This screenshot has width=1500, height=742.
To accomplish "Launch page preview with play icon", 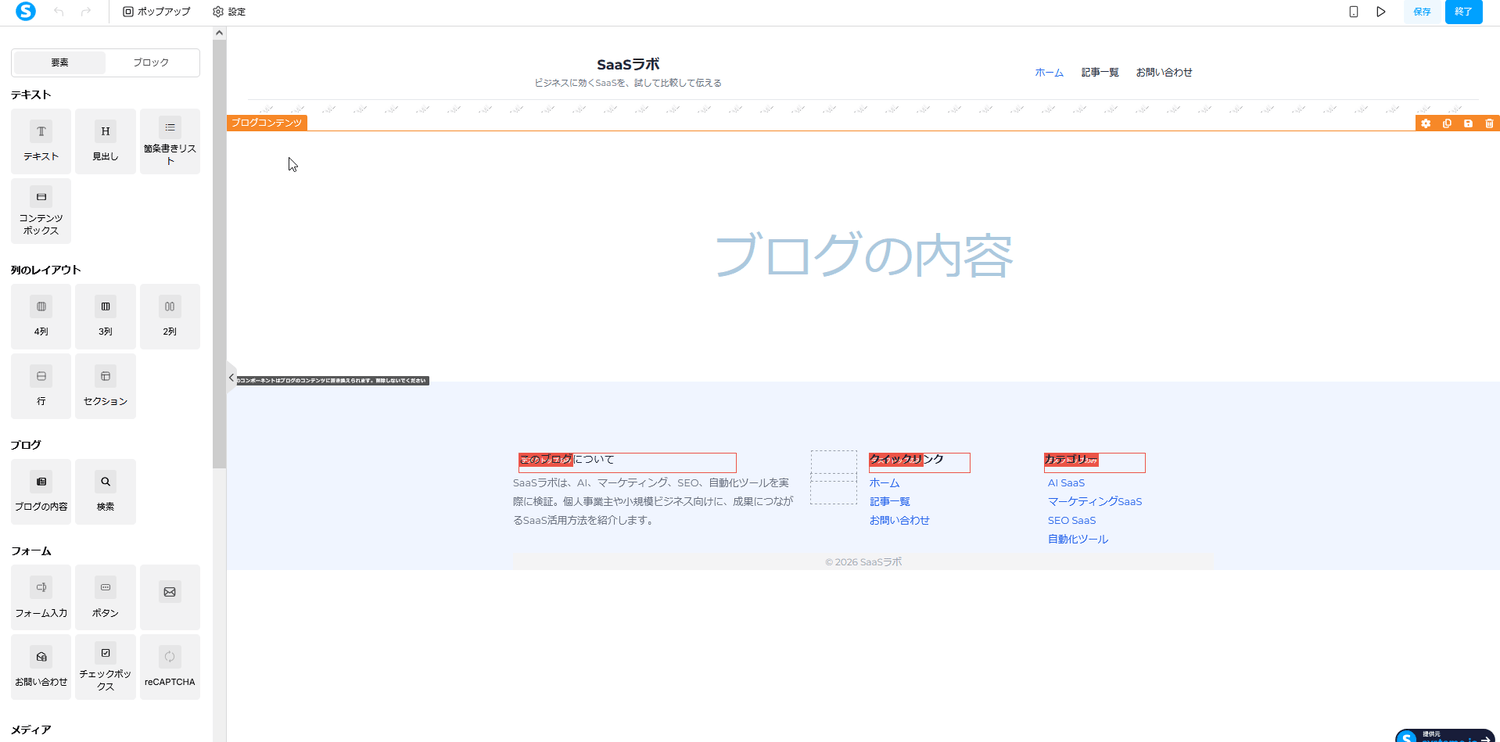I will click(x=1381, y=12).
